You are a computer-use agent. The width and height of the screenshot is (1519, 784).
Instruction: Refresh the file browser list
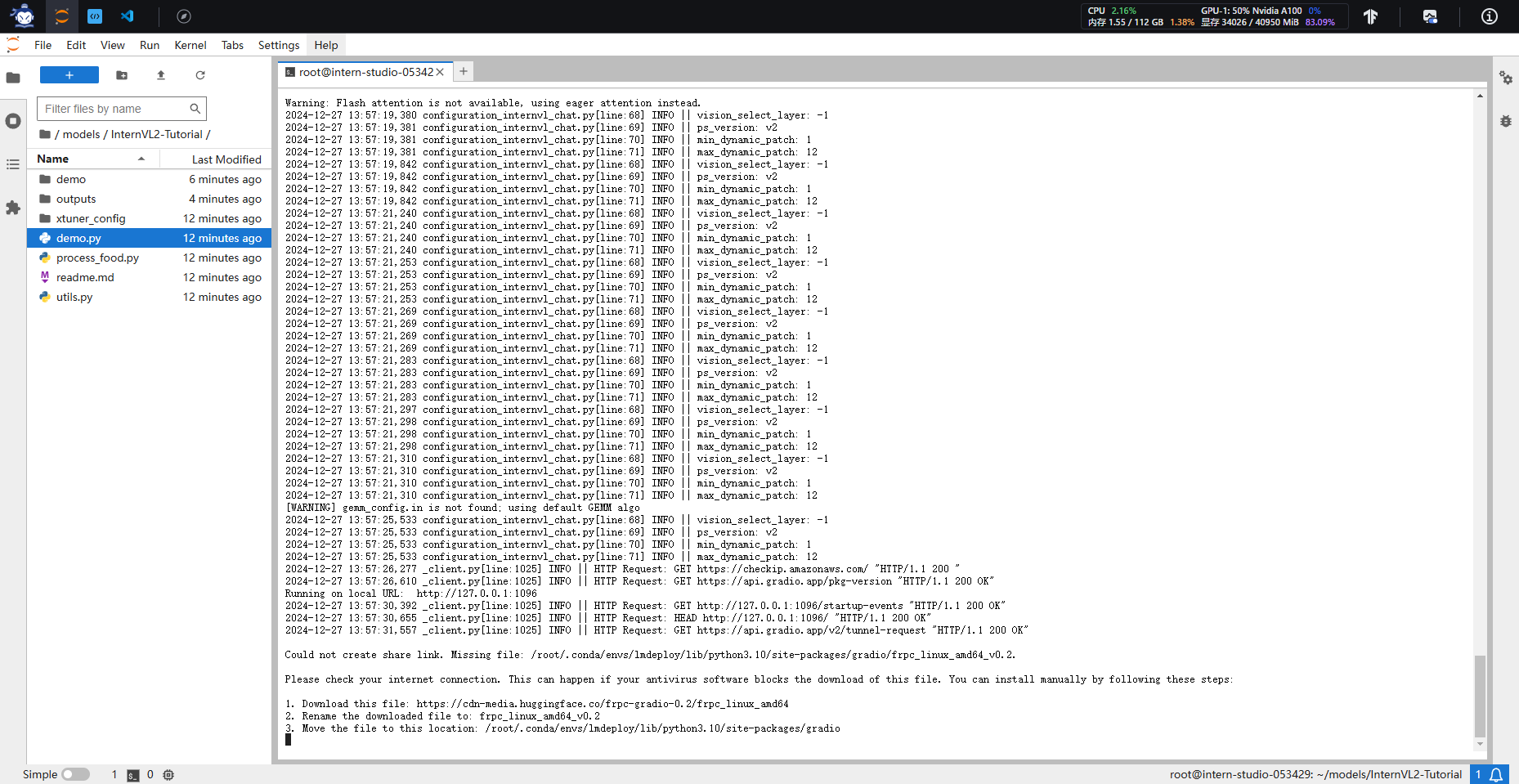[x=200, y=75]
